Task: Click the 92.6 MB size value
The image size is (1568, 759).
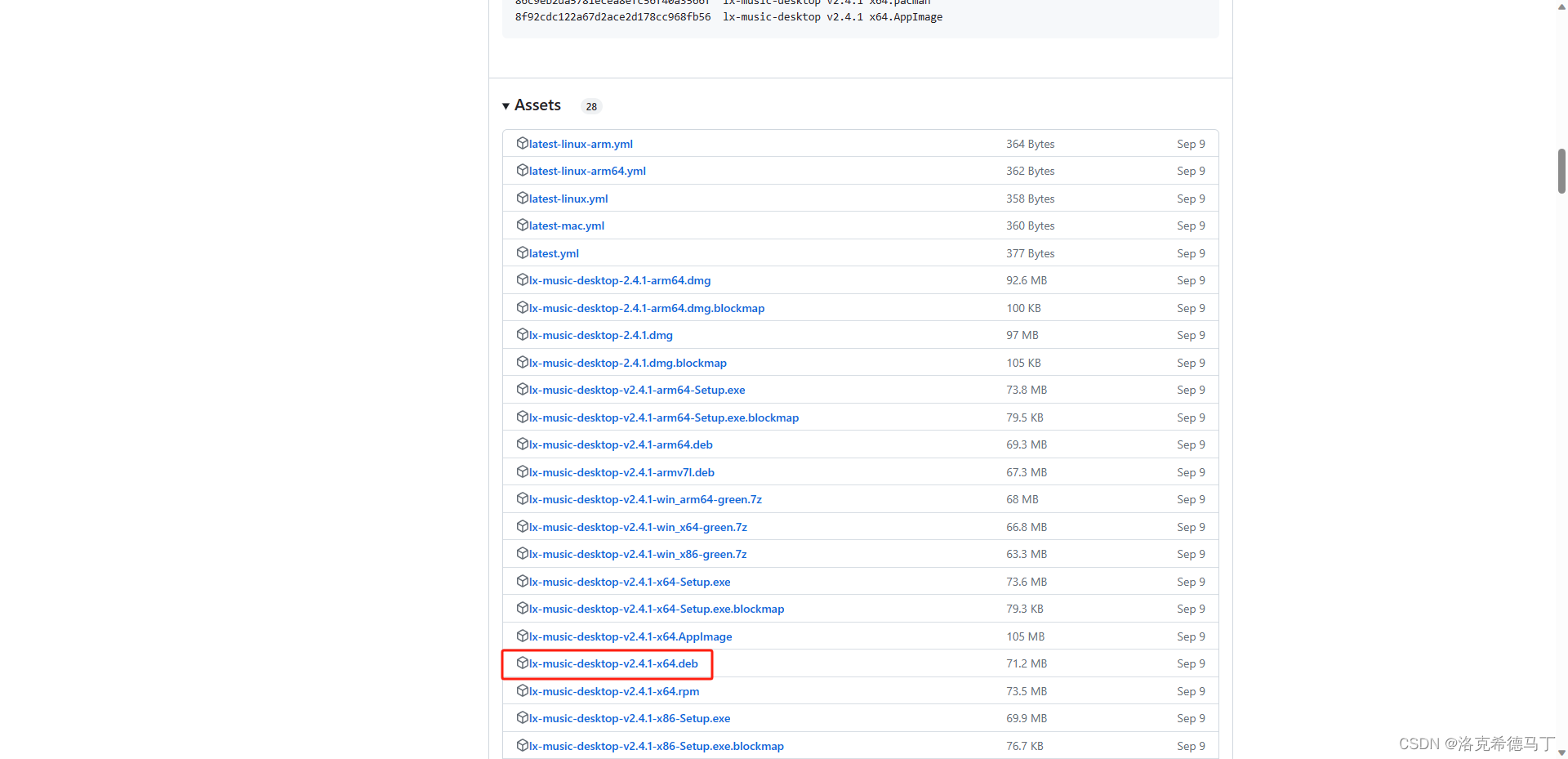Action: point(1027,280)
